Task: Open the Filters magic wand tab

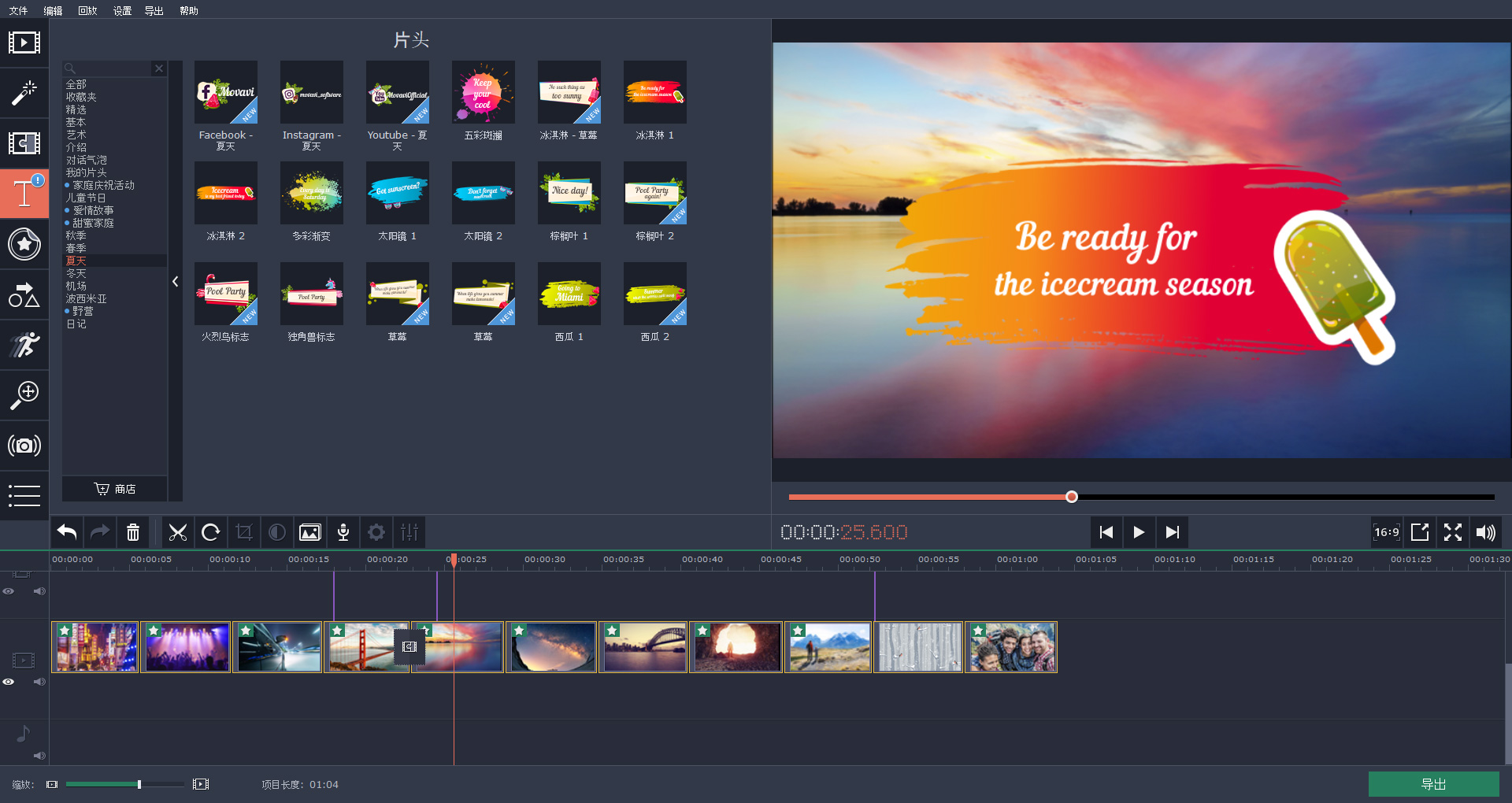Action: (x=24, y=93)
